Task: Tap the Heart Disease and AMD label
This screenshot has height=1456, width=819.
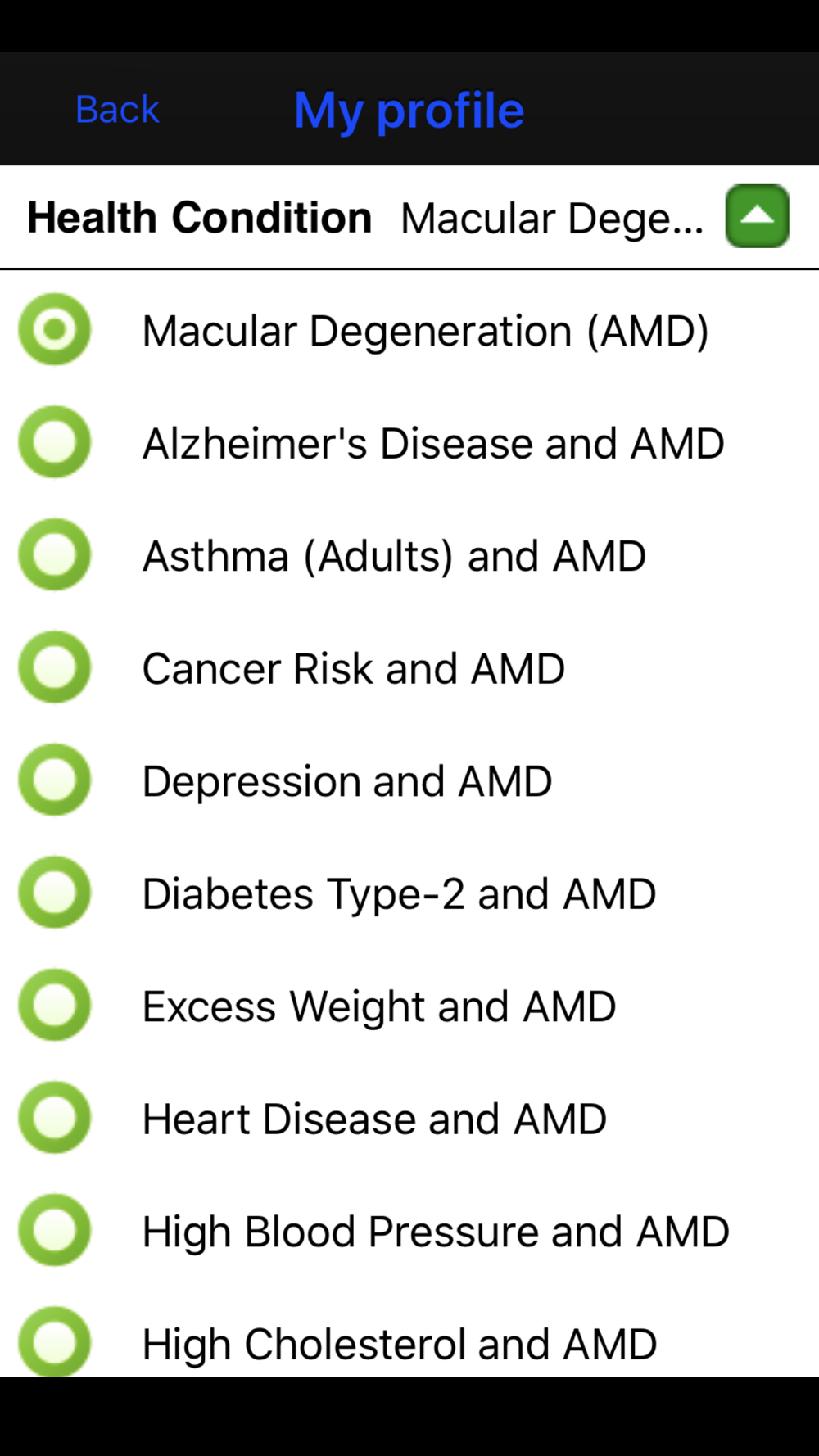Action: [x=374, y=1119]
